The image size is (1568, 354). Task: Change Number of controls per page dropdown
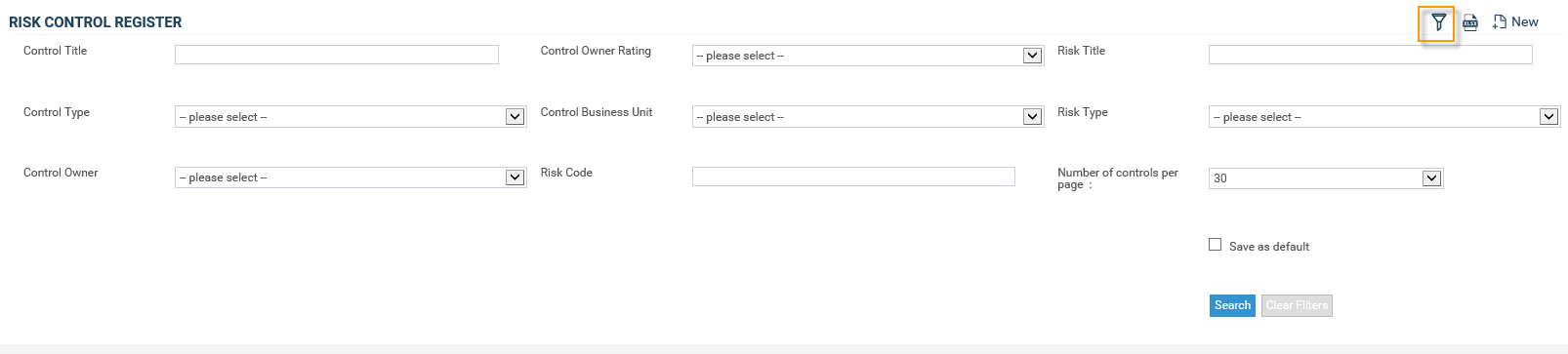pos(1326,178)
